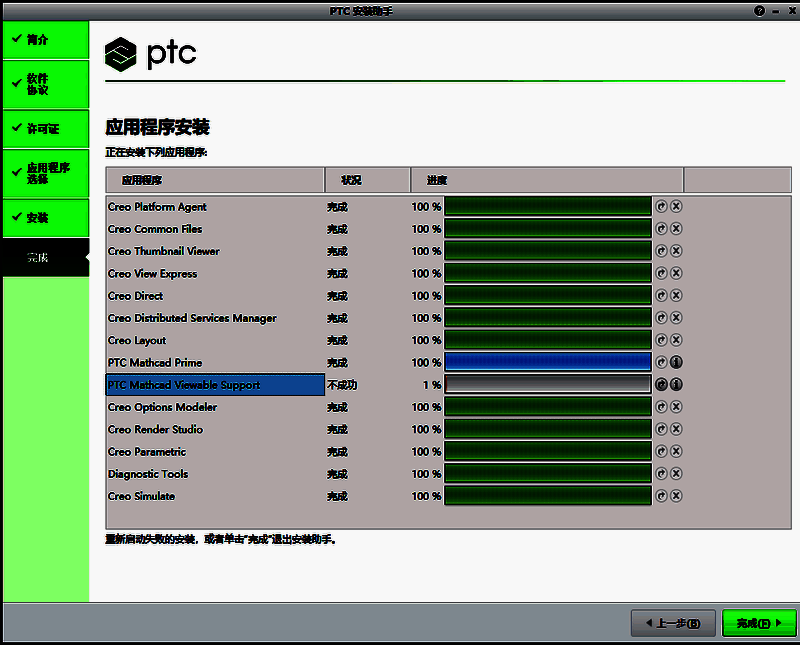The height and width of the screenshot is (645, 800).
Task: Click the 应用程序 column header
Action: (215, 181)
